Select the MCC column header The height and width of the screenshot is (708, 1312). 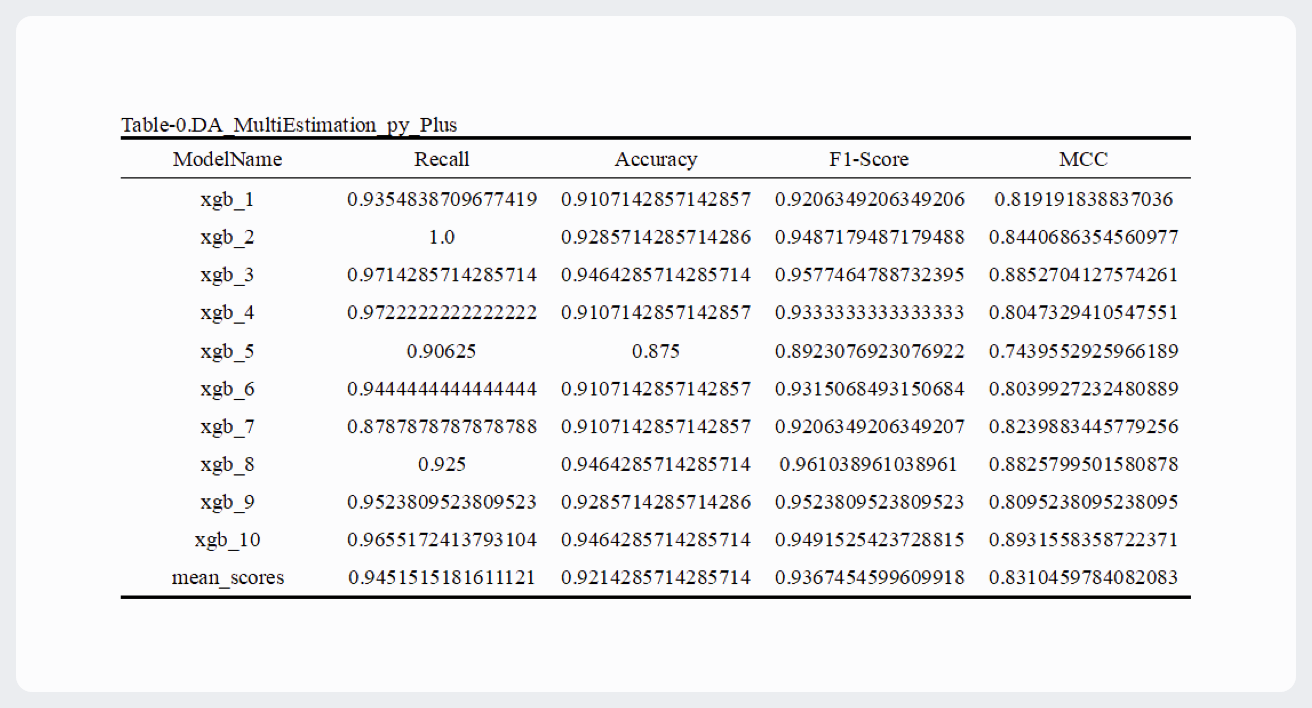1083,159
